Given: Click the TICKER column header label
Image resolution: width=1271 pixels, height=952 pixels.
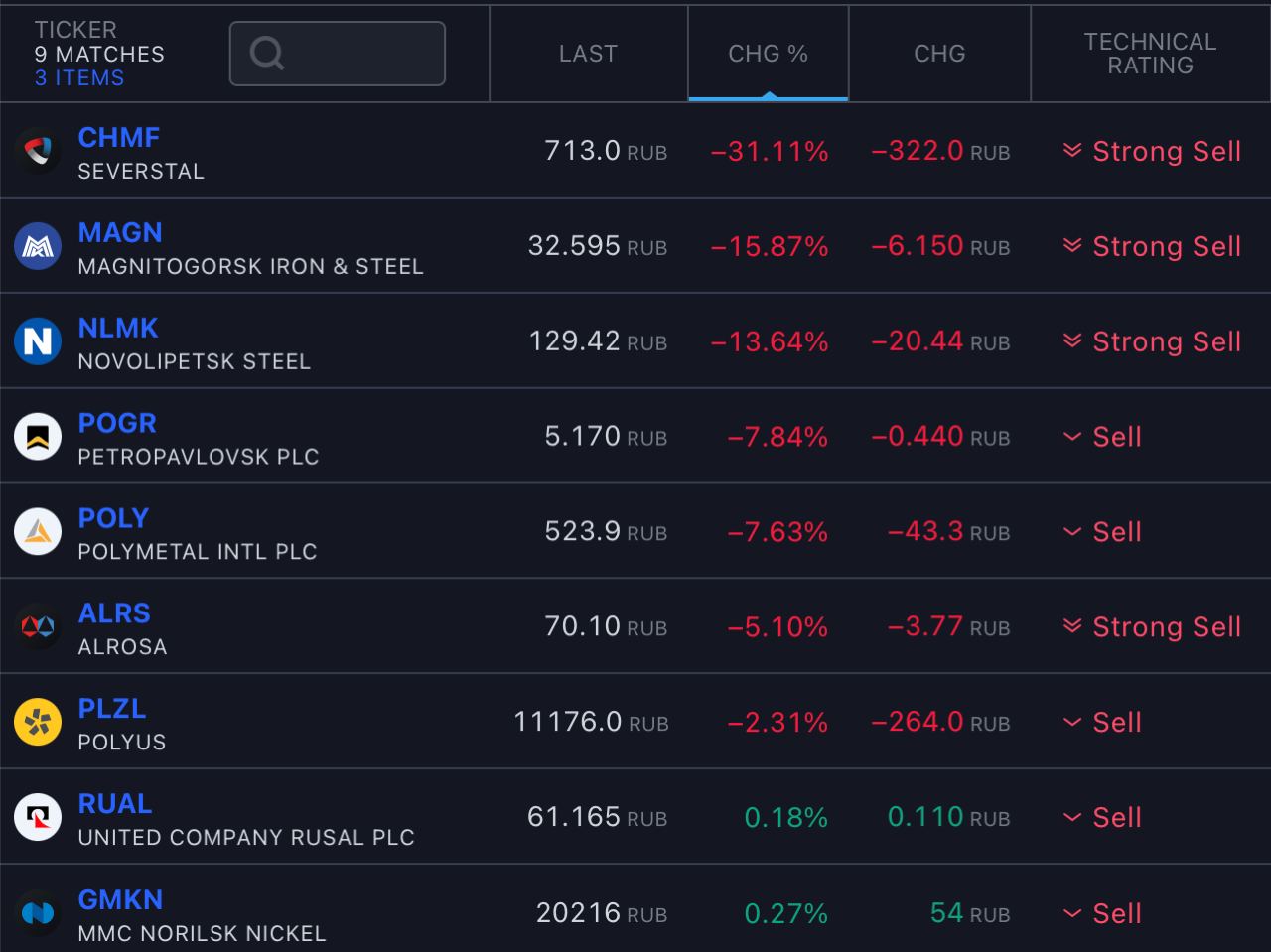Looking at the screenshot, I should coord(75,30).
